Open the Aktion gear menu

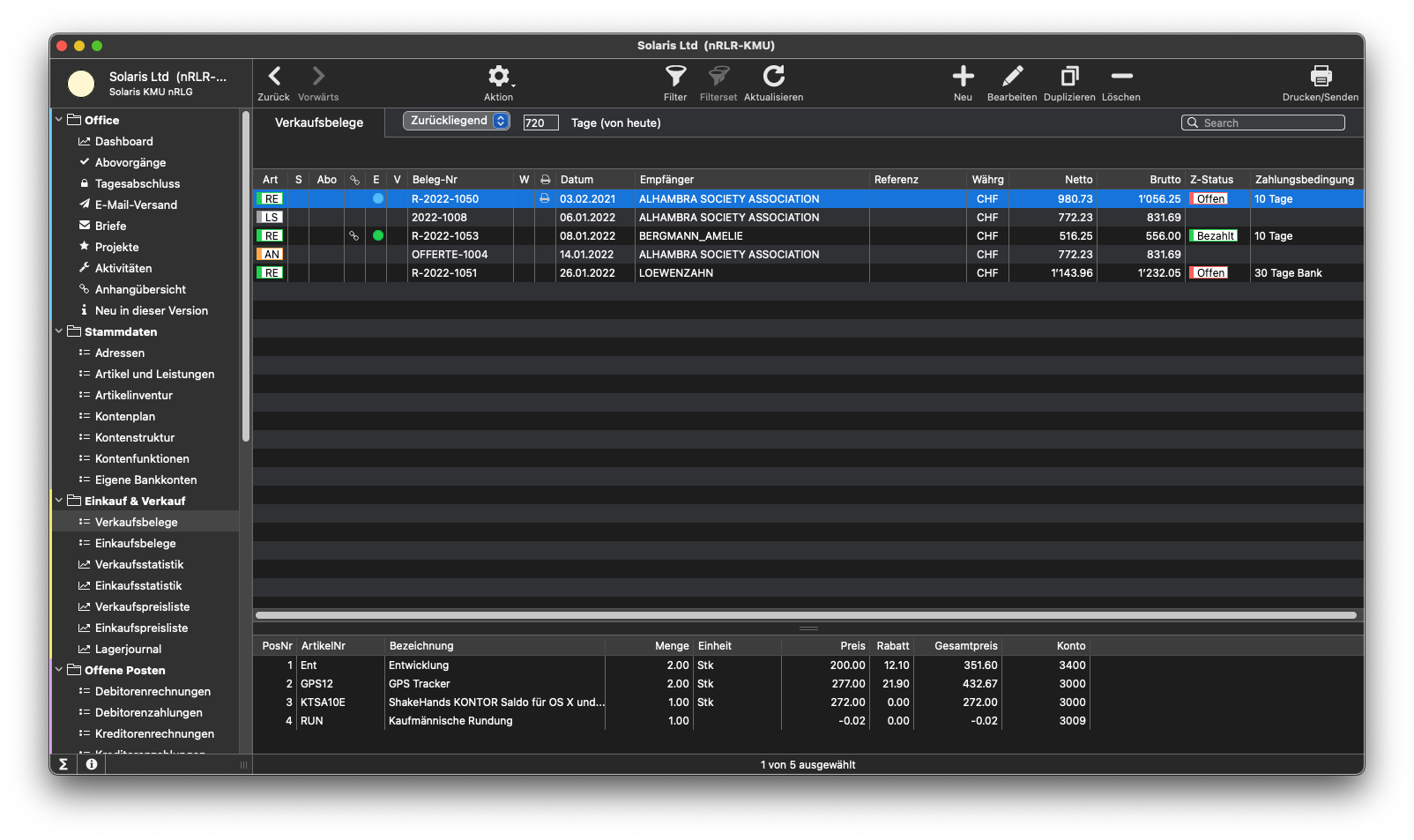tap(499, 77)
